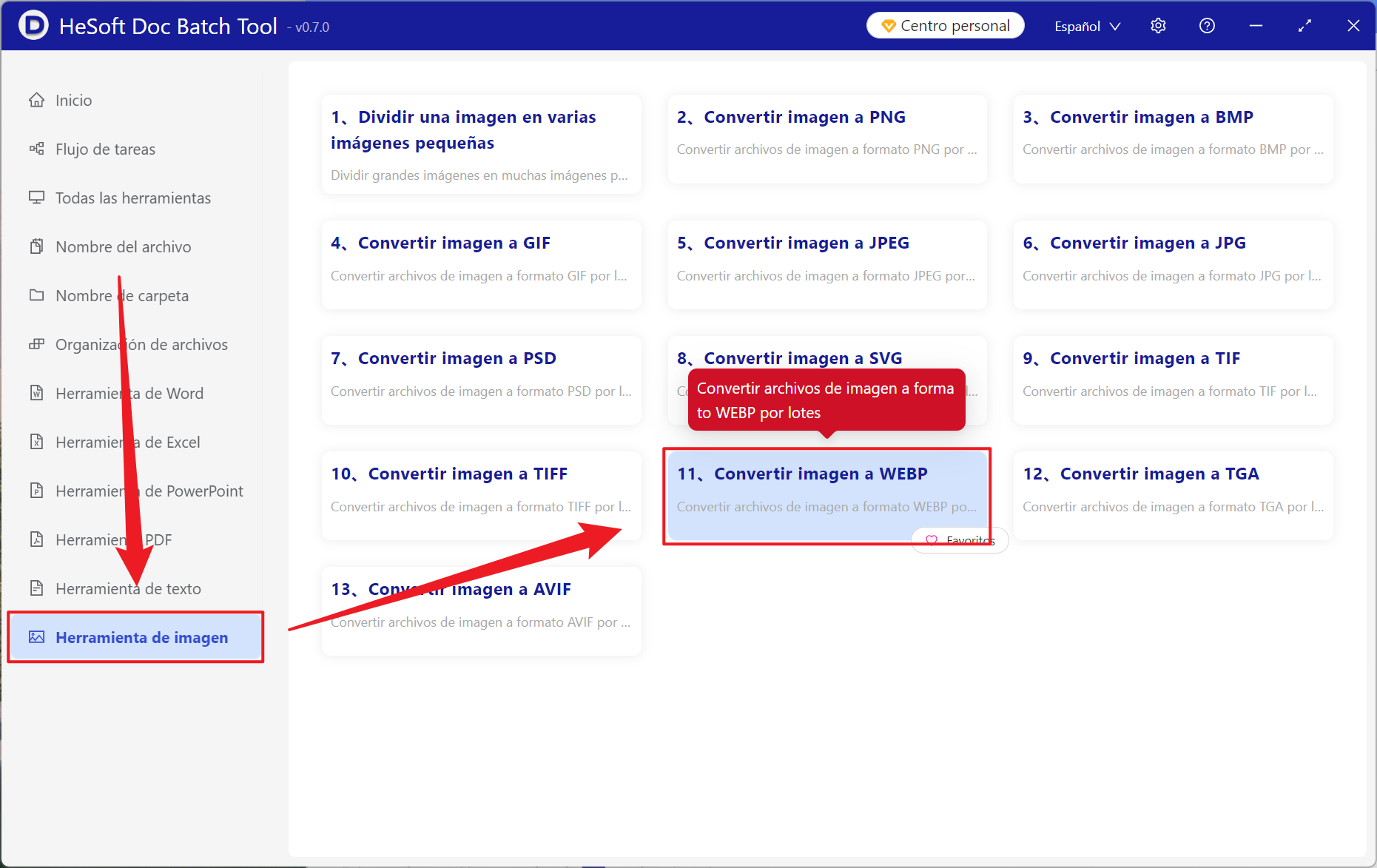Screen dimensions: 1377x868
Task: Open Convertir imagen a GIF tool
Action: 482,265
